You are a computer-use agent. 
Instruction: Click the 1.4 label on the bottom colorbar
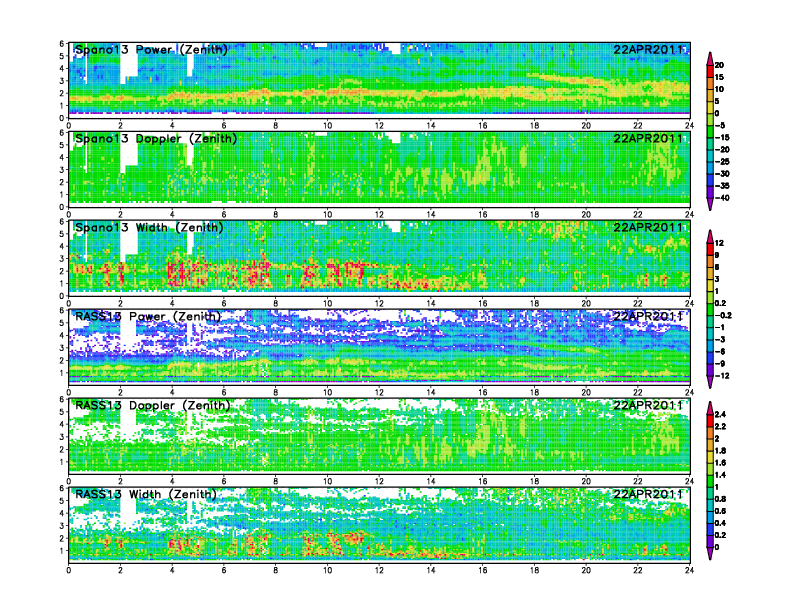720,475
